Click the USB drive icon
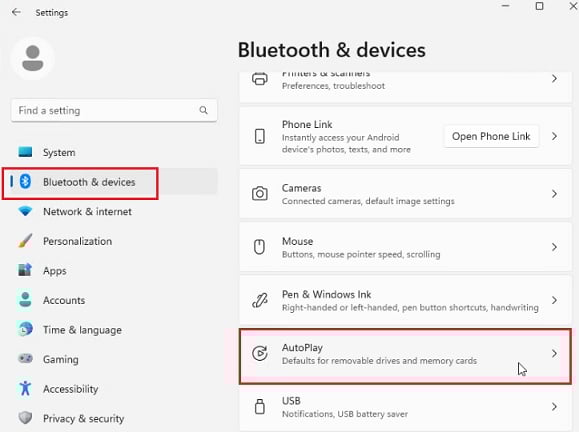The height and width of the screenshot is (432, 579). (x=260, y=407)
